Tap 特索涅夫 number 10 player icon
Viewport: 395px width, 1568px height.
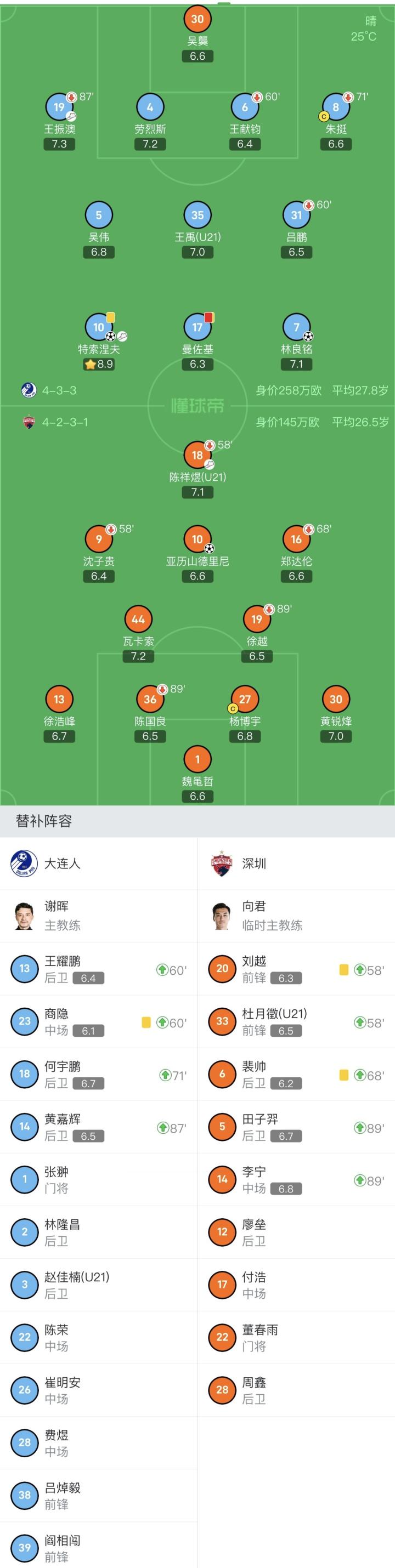tap(99, 327)
